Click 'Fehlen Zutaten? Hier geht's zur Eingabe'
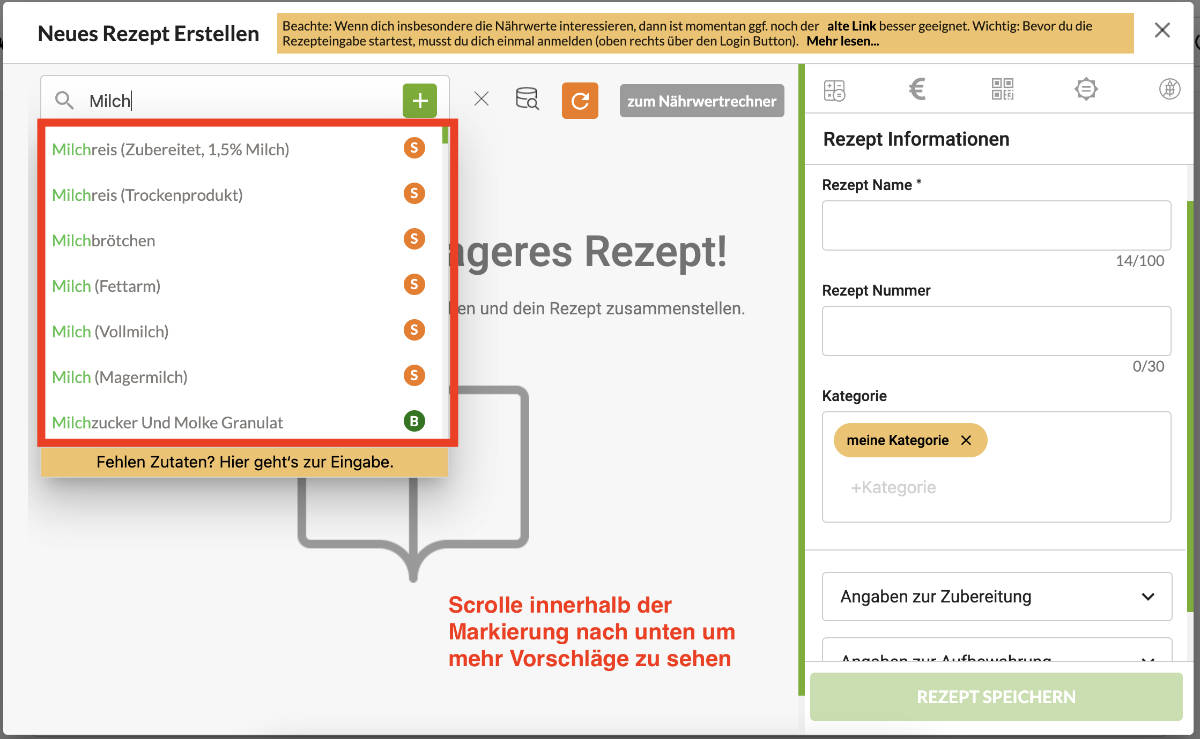The height and width of the screenshot is (739, 1200). 245,462
